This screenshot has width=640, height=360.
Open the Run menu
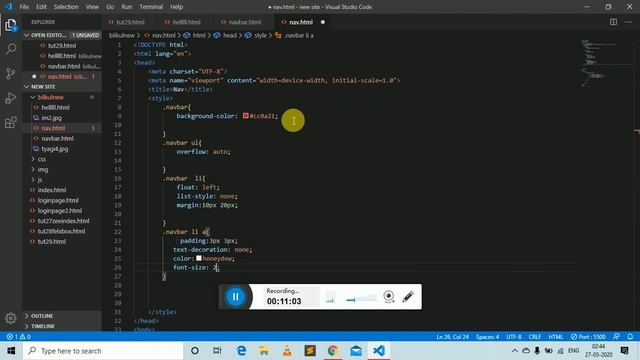[127, 7]
